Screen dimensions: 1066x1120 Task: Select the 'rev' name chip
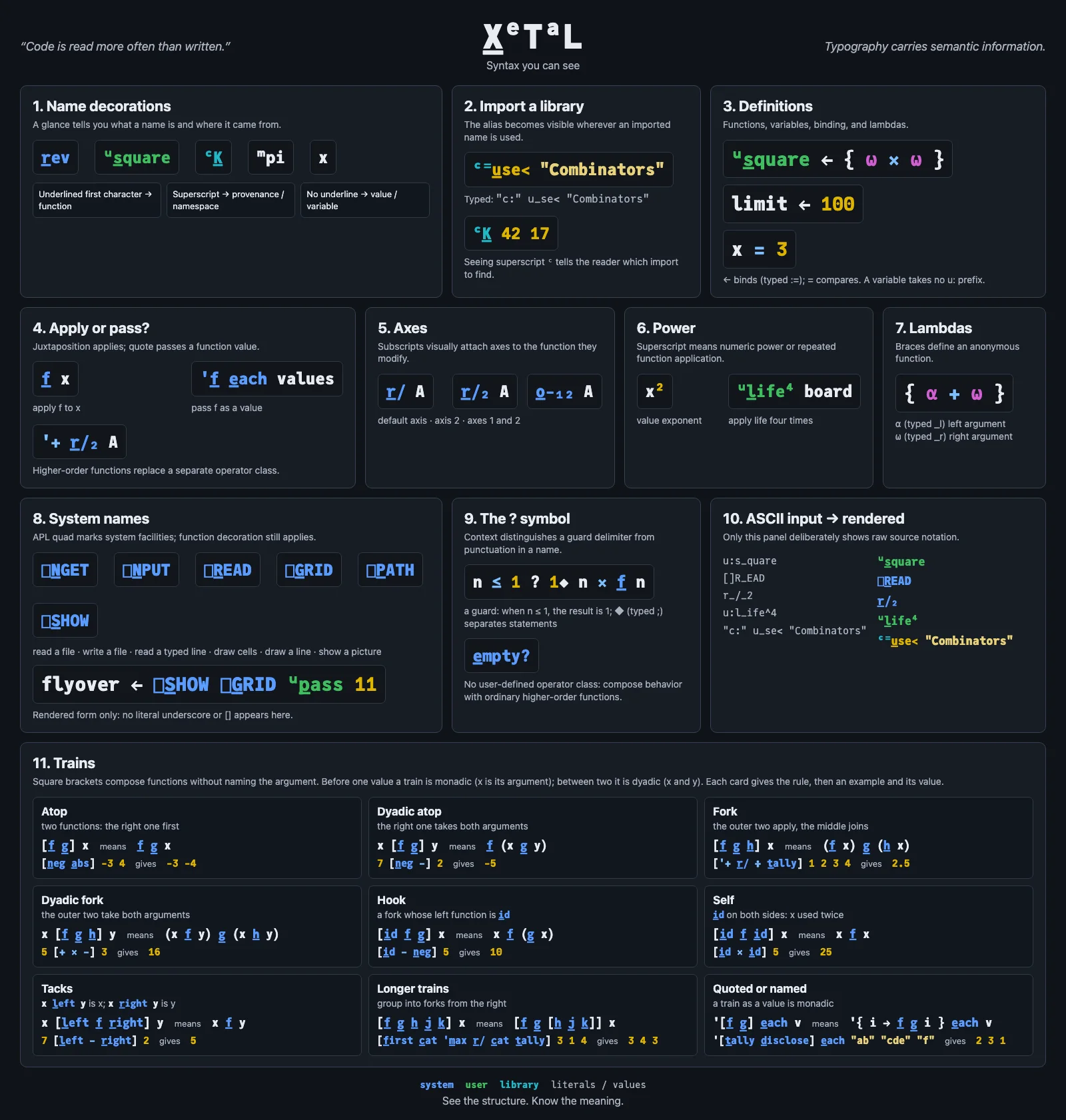click(55, 158)
